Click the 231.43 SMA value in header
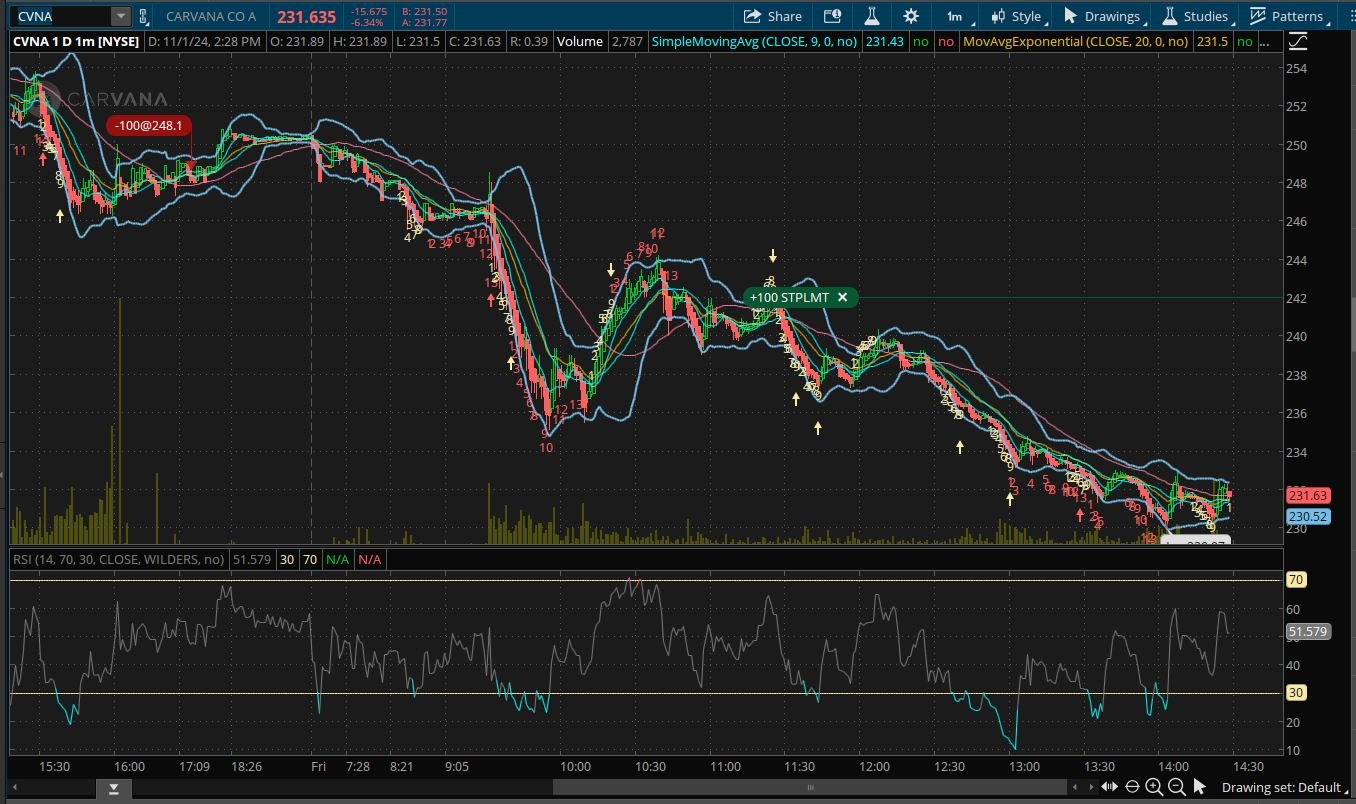Image resolution: width=1356 pixels, height=804 pixels. click(x=885, y=41)
